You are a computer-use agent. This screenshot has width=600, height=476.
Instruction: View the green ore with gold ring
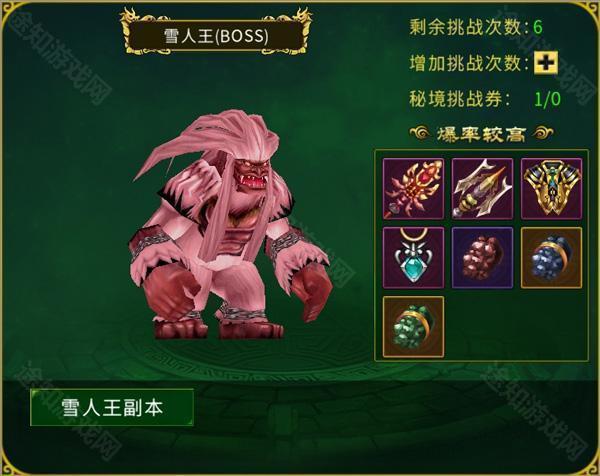tap(414, 327)
